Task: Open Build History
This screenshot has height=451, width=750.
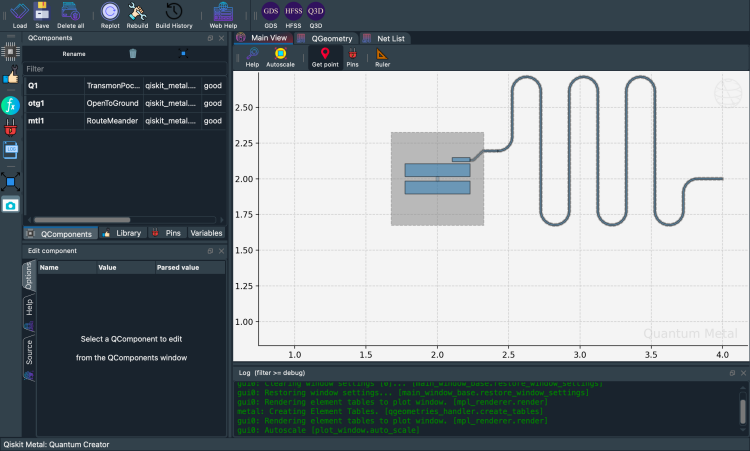Action: 174,15
